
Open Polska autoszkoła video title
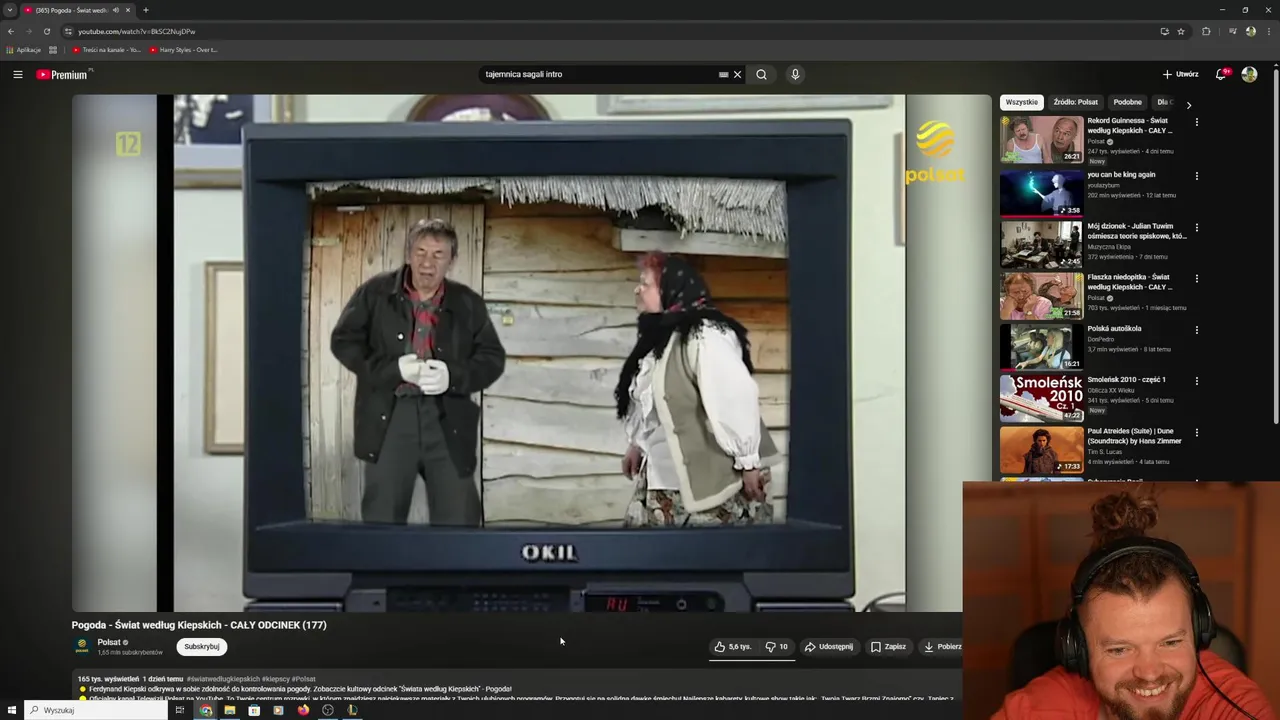point(1114,328)
